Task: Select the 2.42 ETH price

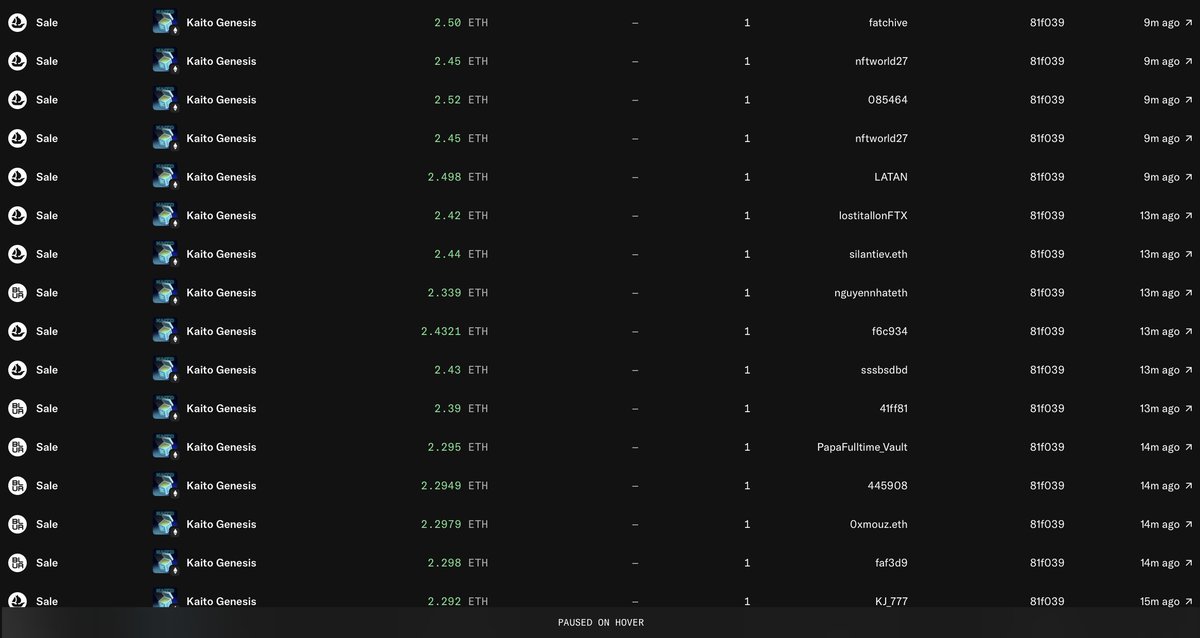Action: 461,215
